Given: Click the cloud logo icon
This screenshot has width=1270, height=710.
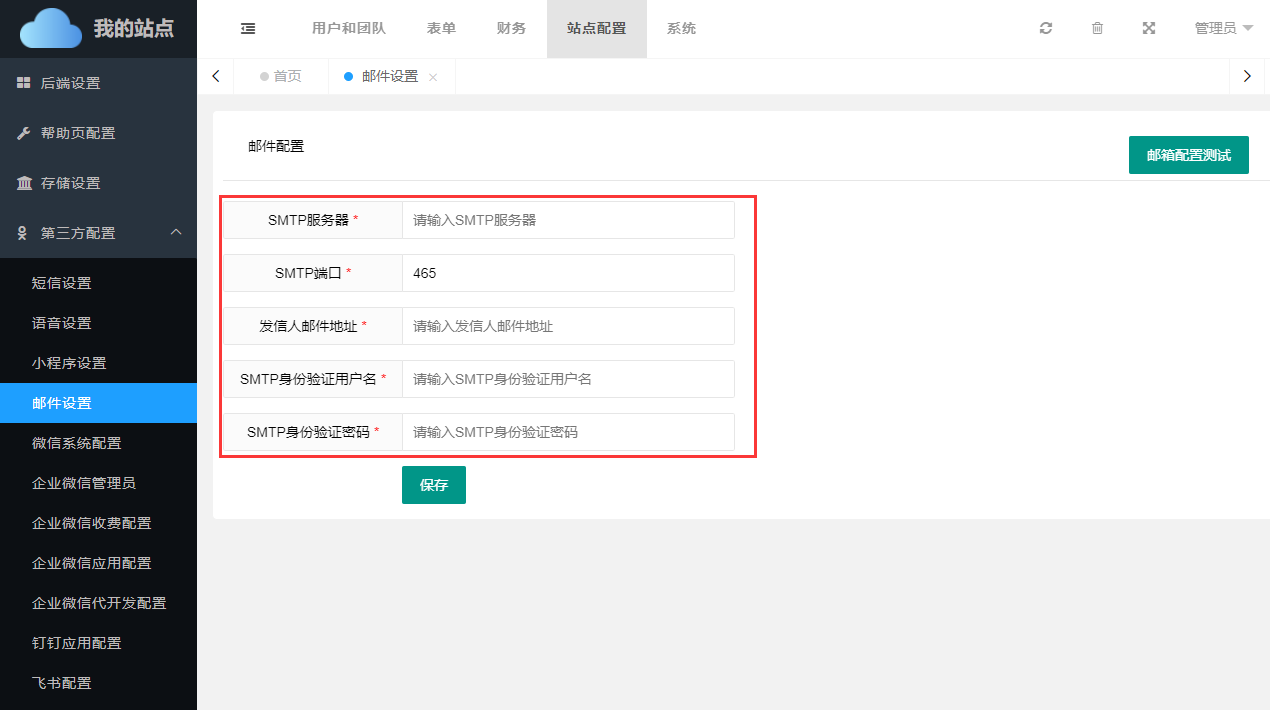Looking at the screenshot, I should (x=51, y=29).
